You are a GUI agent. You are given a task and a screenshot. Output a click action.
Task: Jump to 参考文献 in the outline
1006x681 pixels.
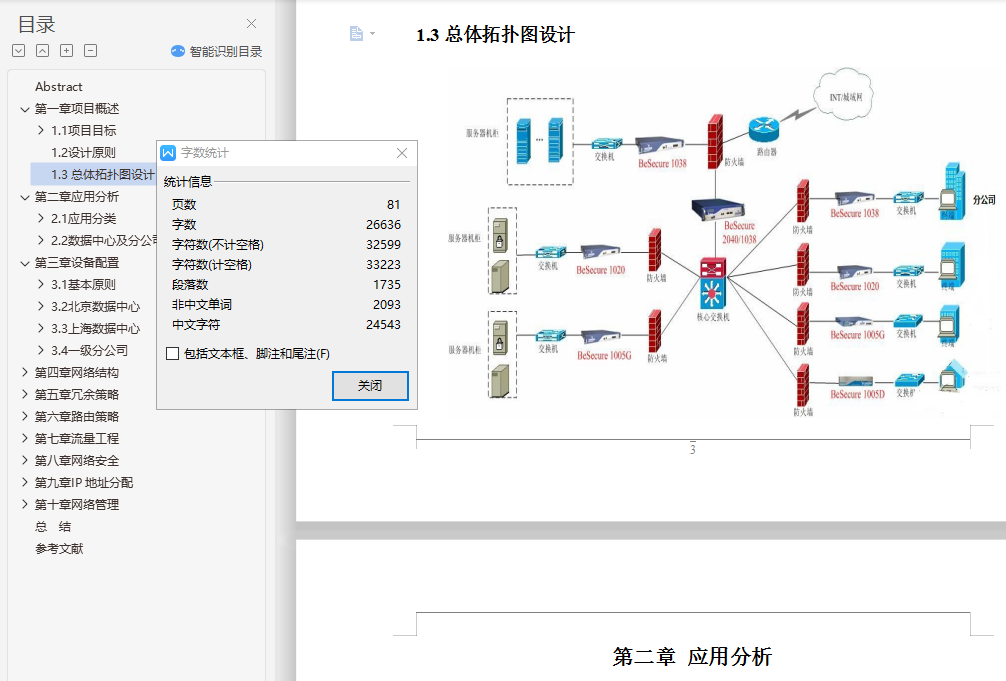(x=59, y=549)
